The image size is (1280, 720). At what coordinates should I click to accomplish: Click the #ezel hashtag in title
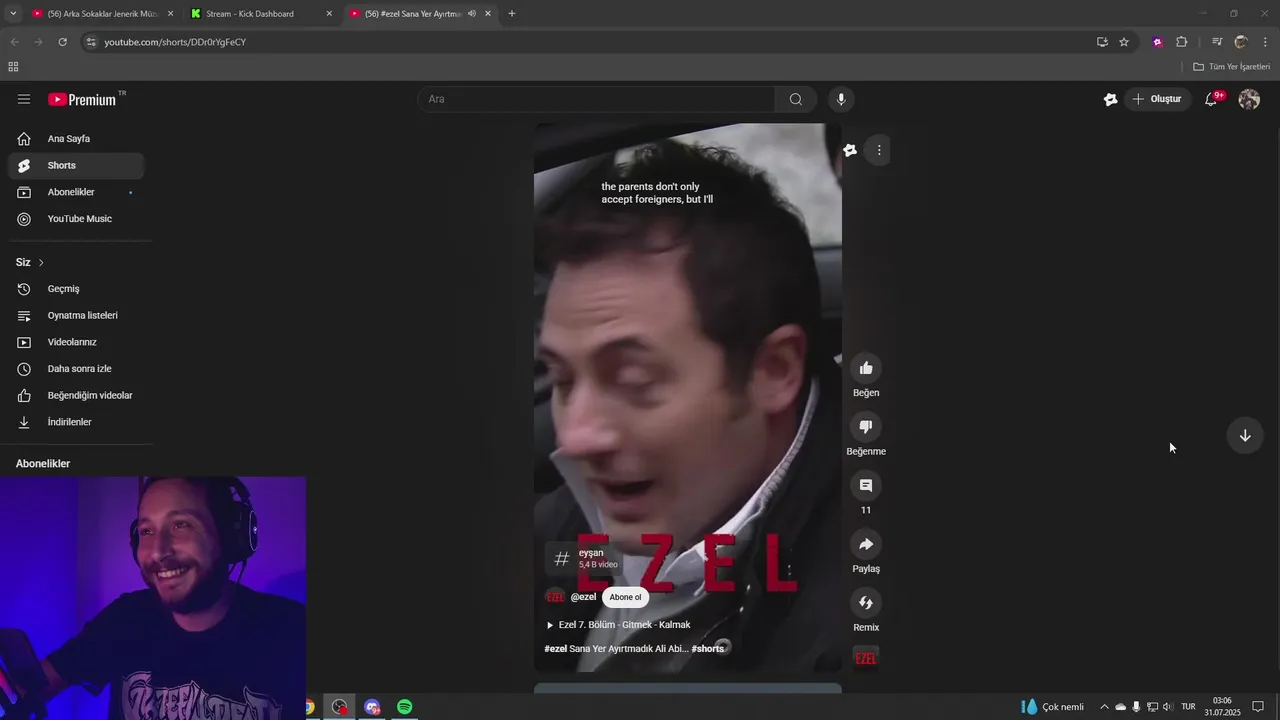pos(555,649)
